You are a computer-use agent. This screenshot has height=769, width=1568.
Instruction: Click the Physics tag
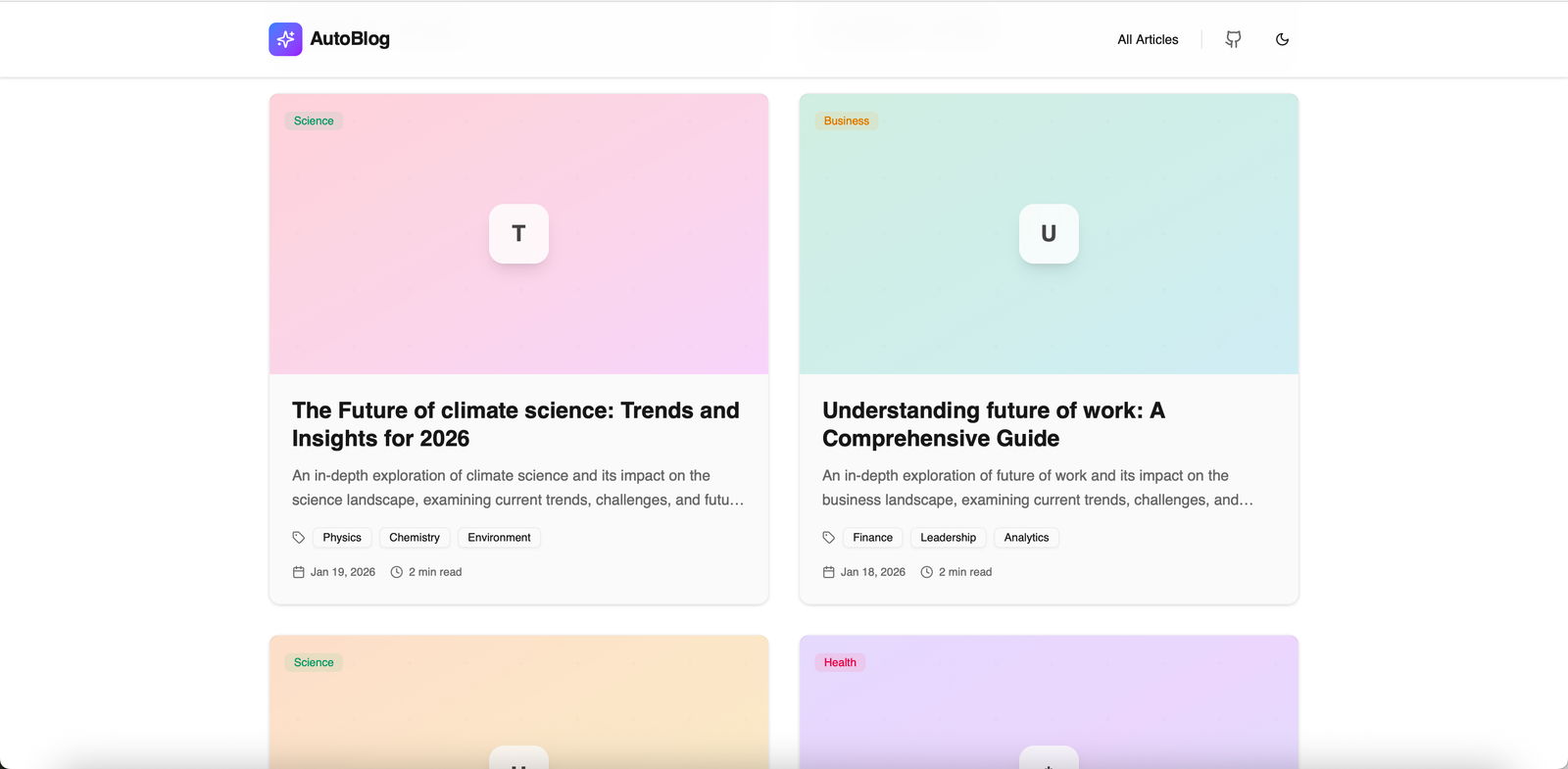coord(342,538)
